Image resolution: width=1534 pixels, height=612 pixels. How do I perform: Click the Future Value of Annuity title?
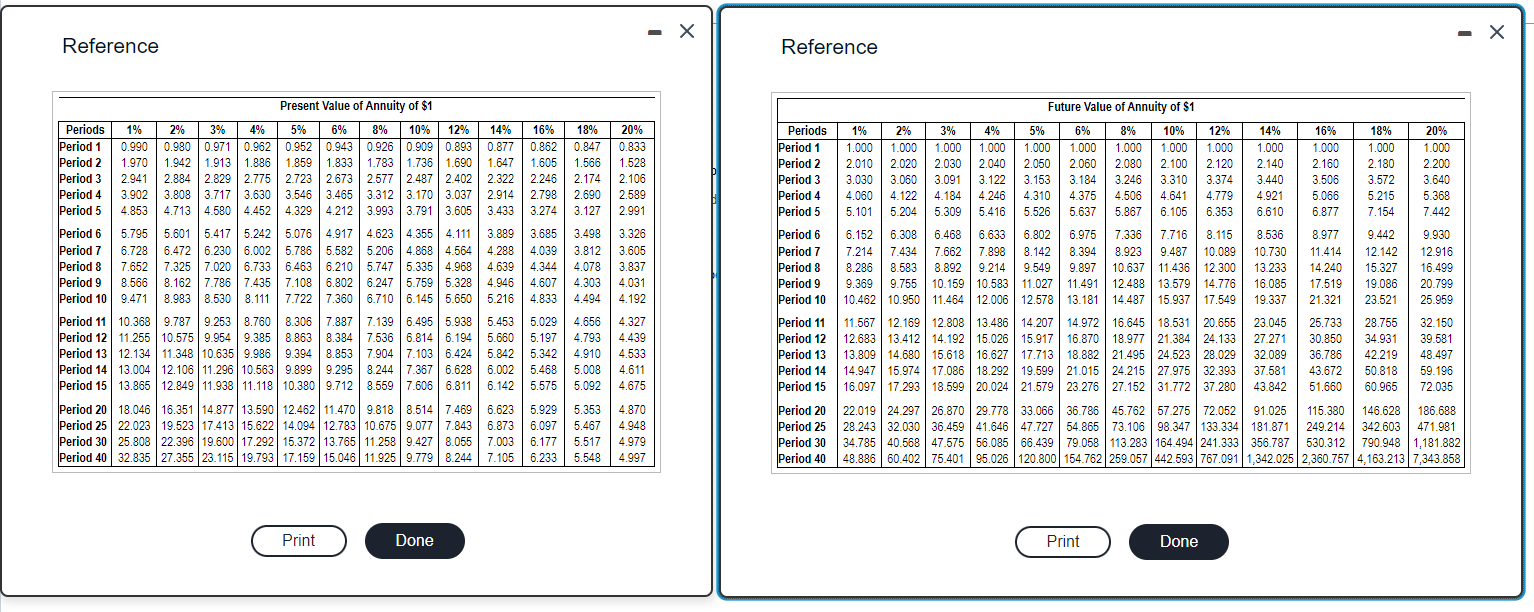point(1122,107)
